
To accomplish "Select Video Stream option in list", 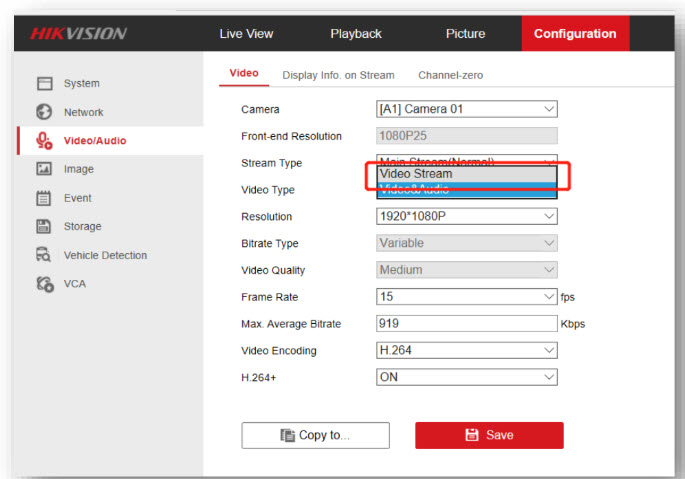I will click(x=465, y=174).
